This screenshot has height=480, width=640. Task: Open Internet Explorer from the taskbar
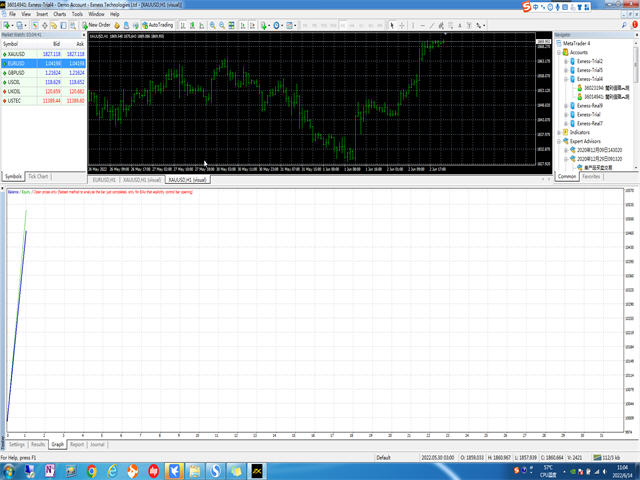pos(112,471)
